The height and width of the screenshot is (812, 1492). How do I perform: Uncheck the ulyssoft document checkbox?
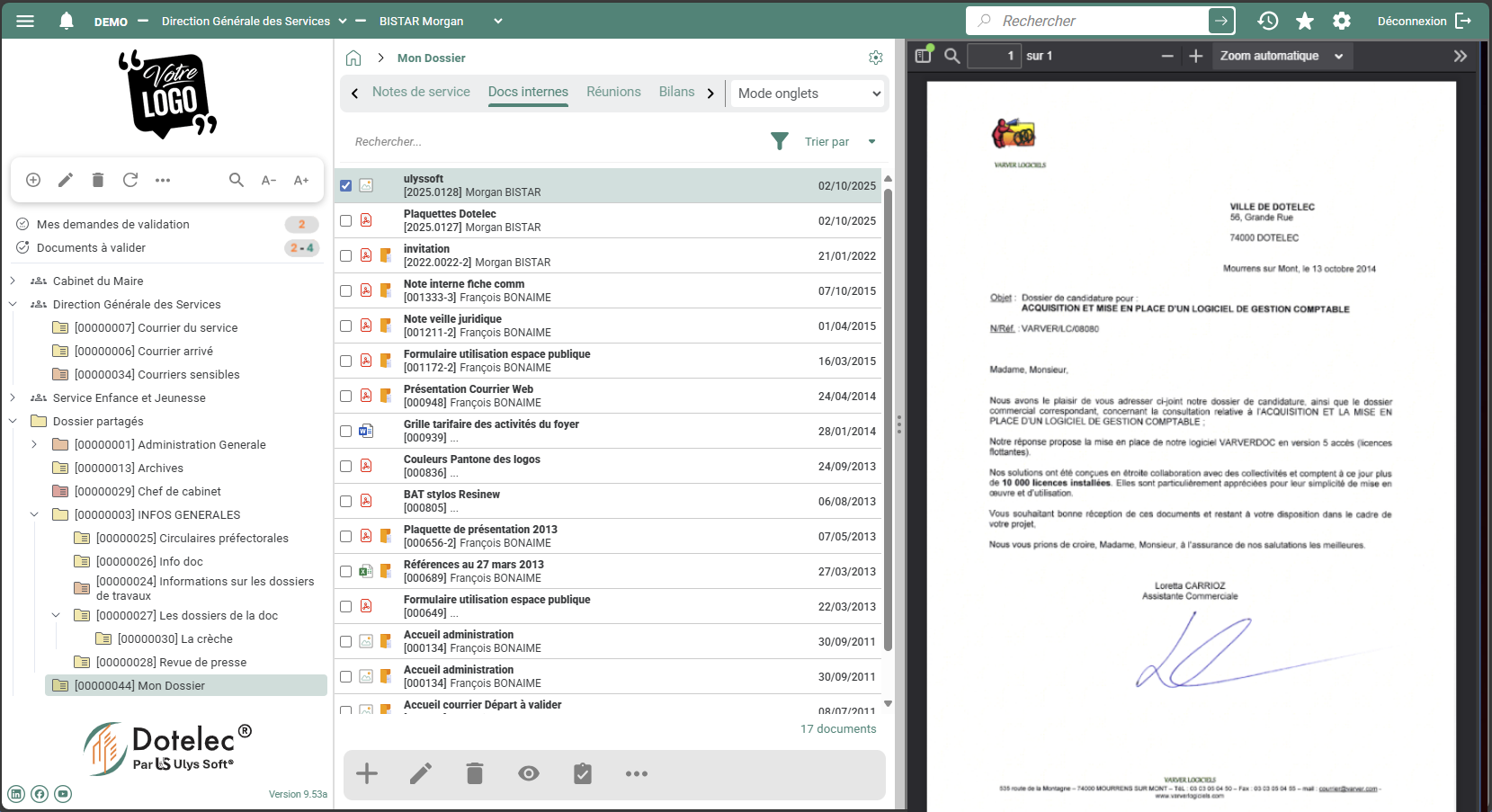(345, 185)
